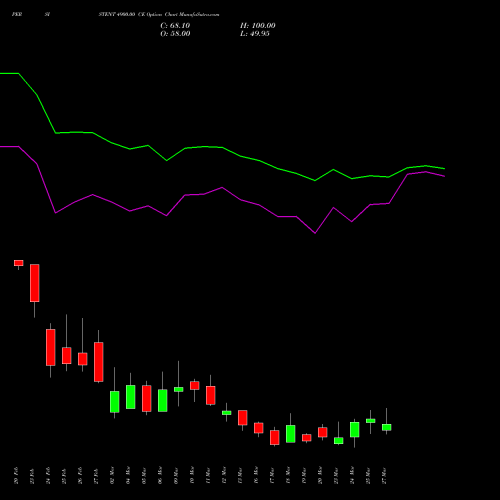Select the 27 Mar date label

pos(385,476)
